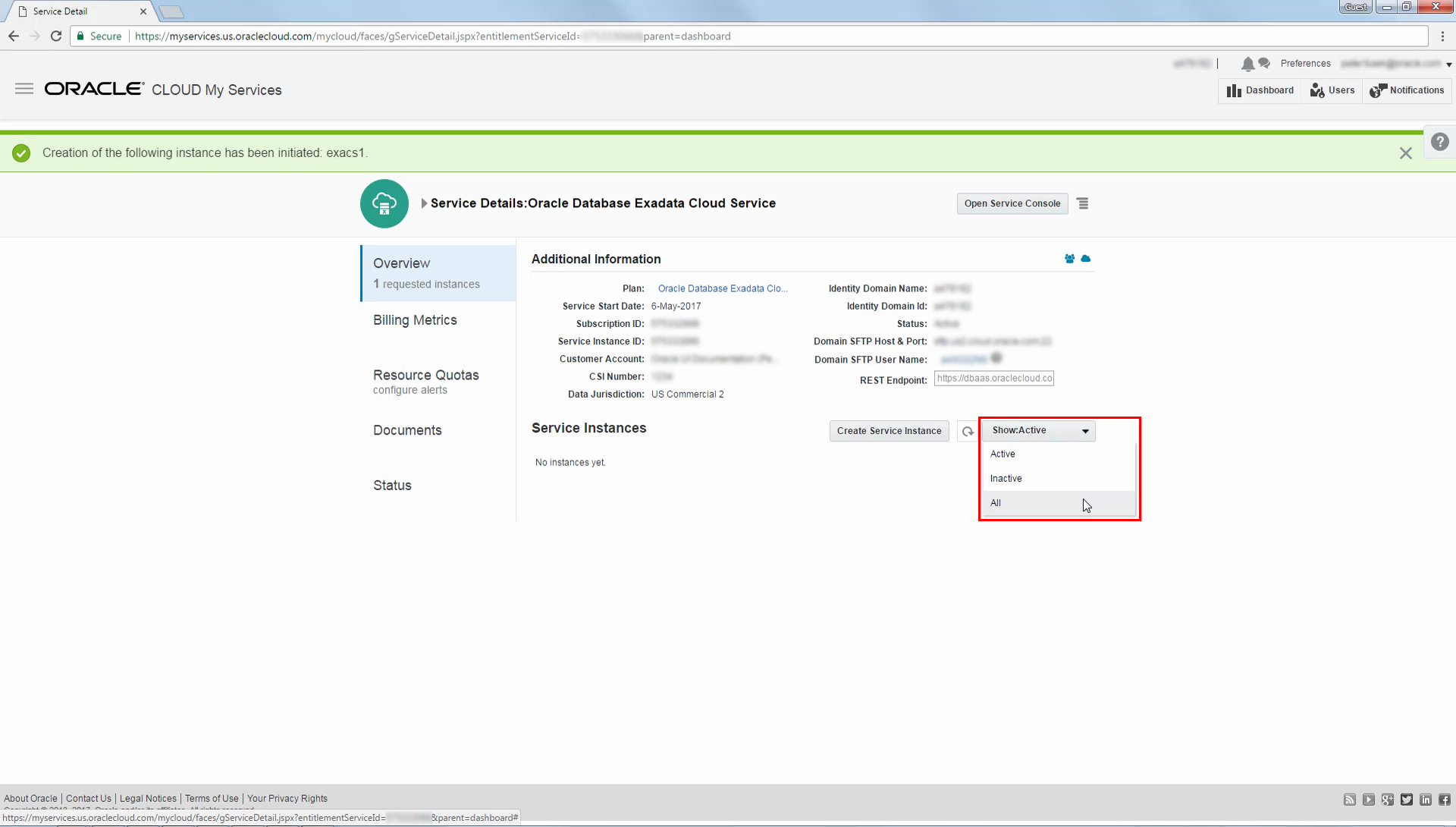Click the 'US Commercial 2' jurisdiction value

pyautogui.click(x=687, y=395)
